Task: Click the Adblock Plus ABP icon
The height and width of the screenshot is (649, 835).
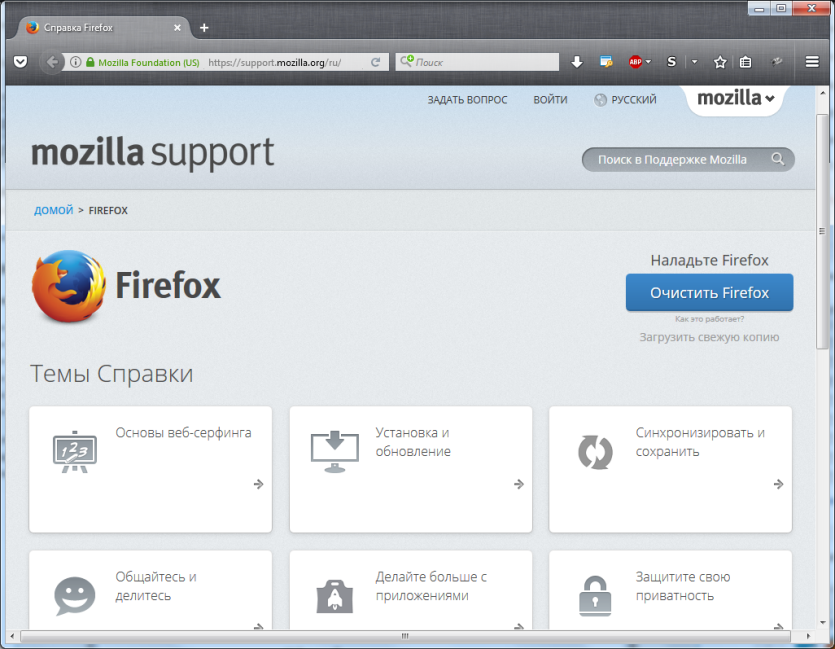Action: 635,62
